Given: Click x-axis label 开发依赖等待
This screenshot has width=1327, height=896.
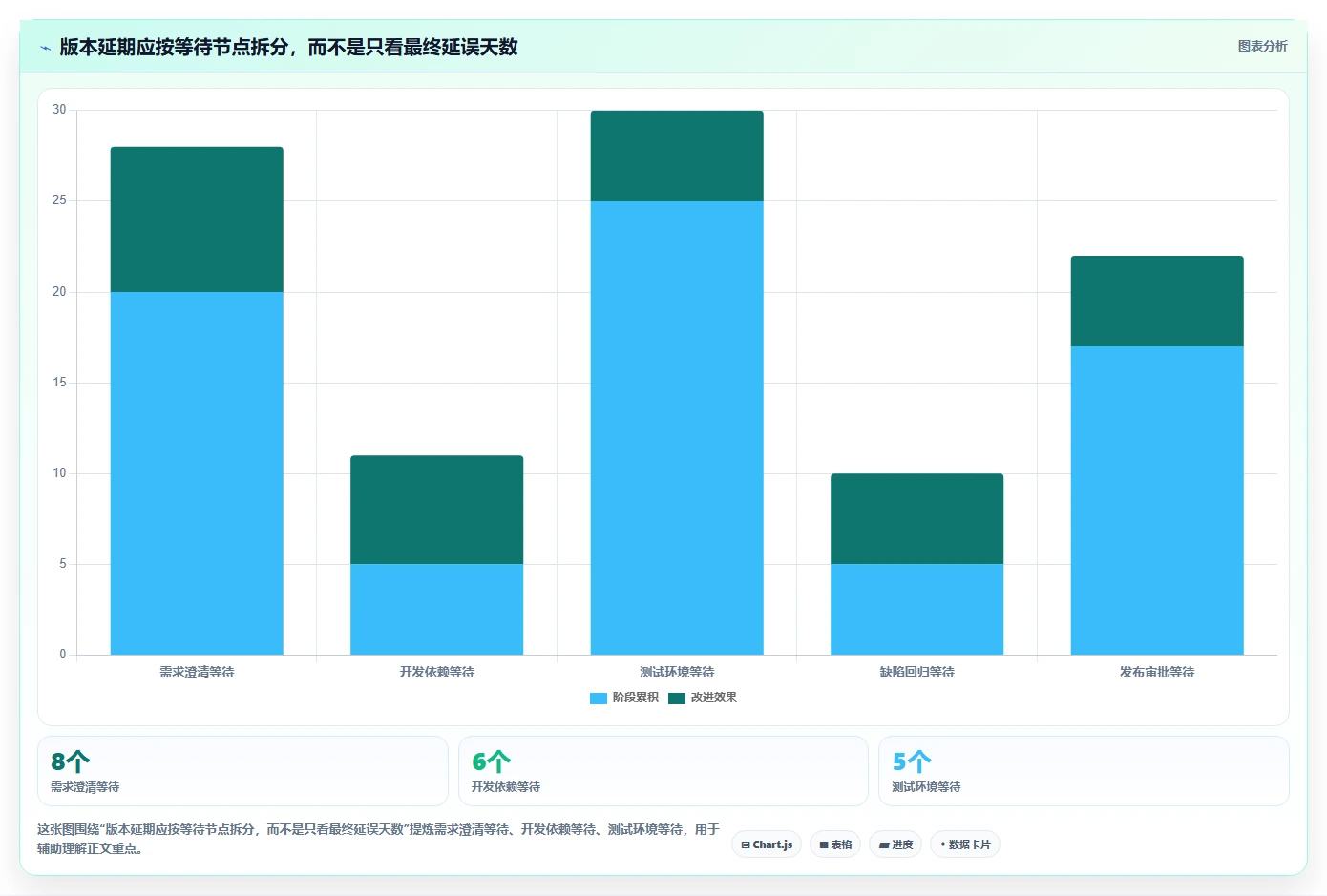Looking at the screenshot, I should click(x=437, y=672).
